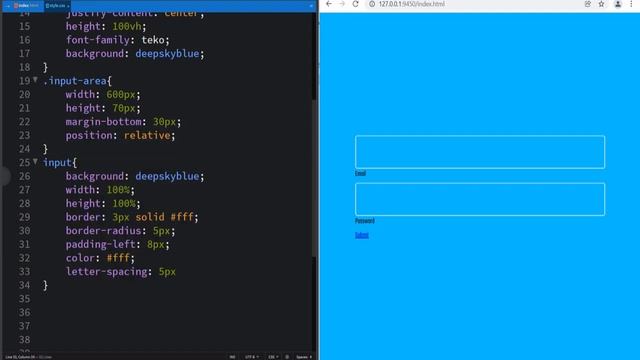Screen dimensions: 640x360
Task: Collapse the input rule on line 25
Action: tap(36, 162)
